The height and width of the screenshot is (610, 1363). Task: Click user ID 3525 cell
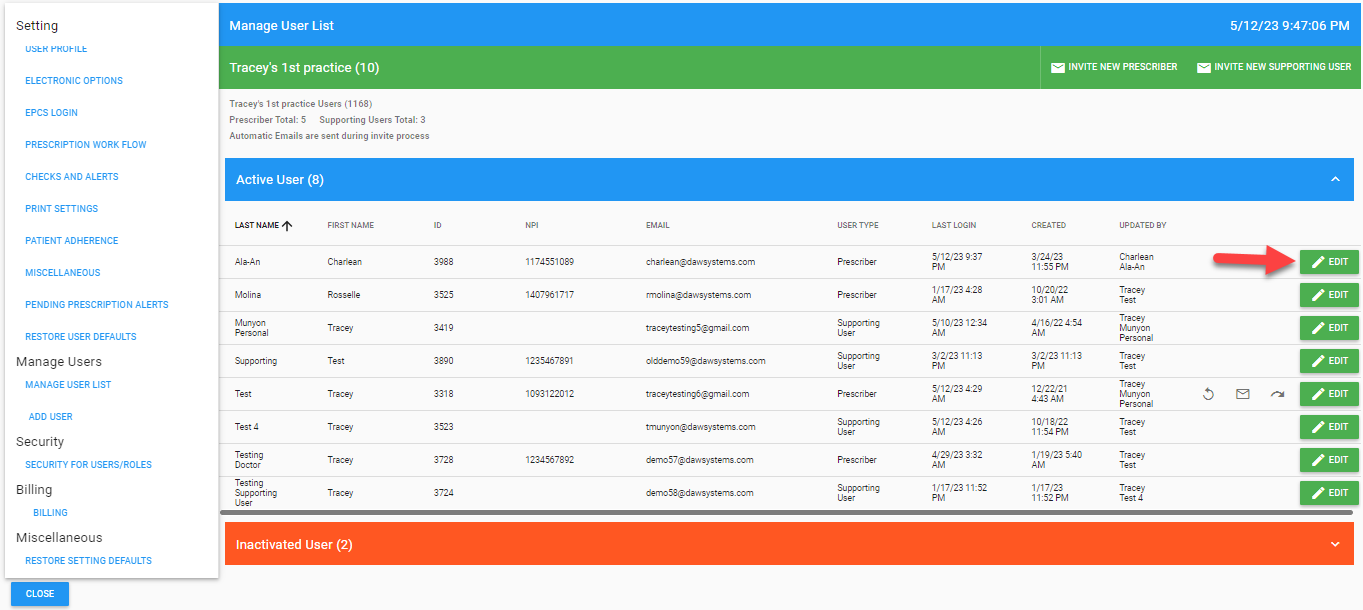pos(443,295)
